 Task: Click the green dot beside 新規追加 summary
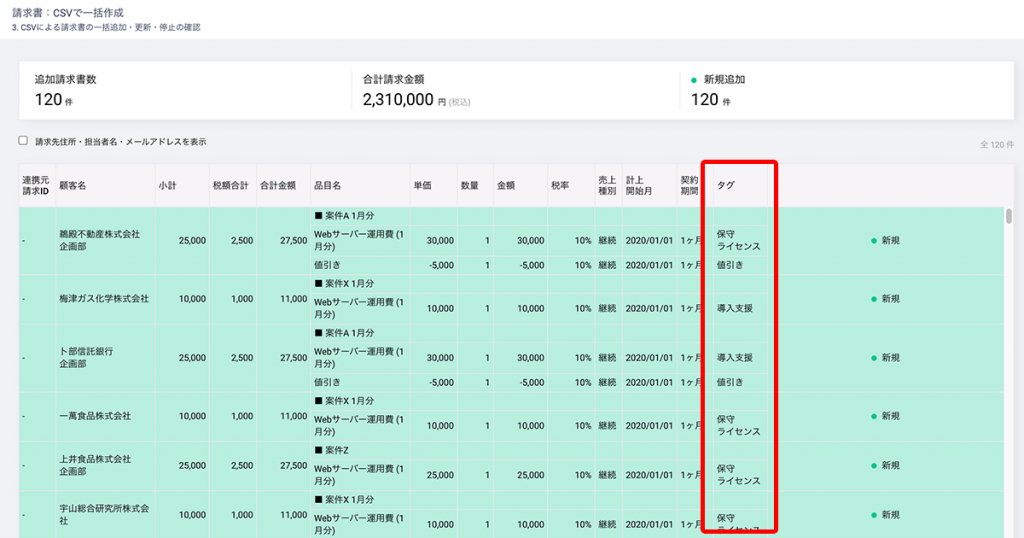(694, 80)
